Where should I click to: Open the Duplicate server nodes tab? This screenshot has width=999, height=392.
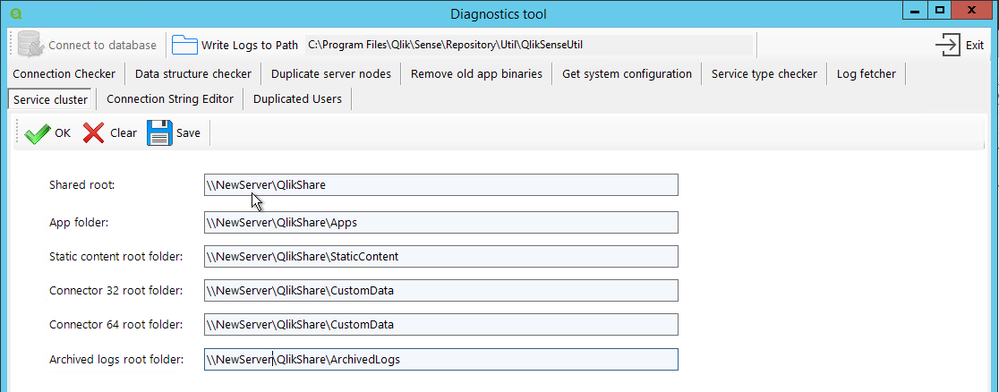(x=331, y=74)
